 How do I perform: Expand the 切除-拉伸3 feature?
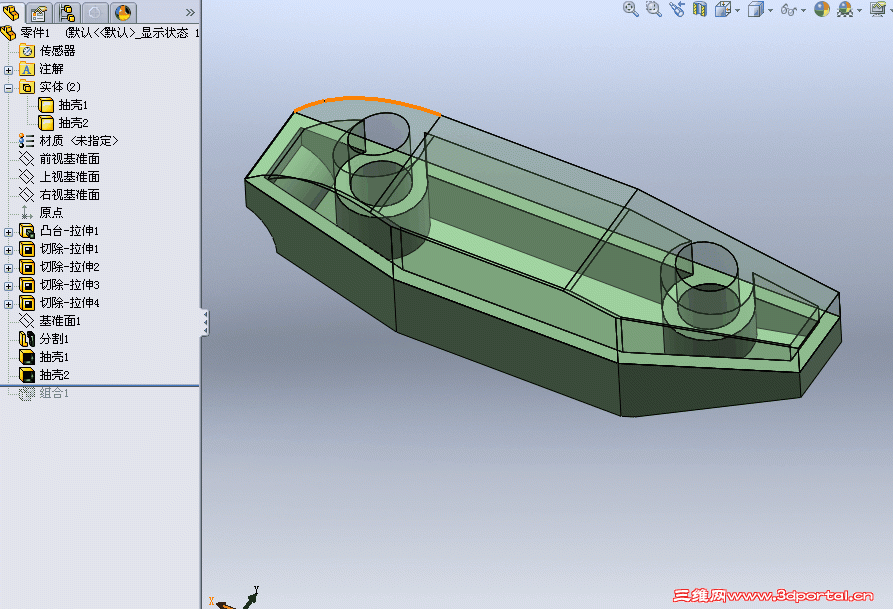click(x=9, y=286)
